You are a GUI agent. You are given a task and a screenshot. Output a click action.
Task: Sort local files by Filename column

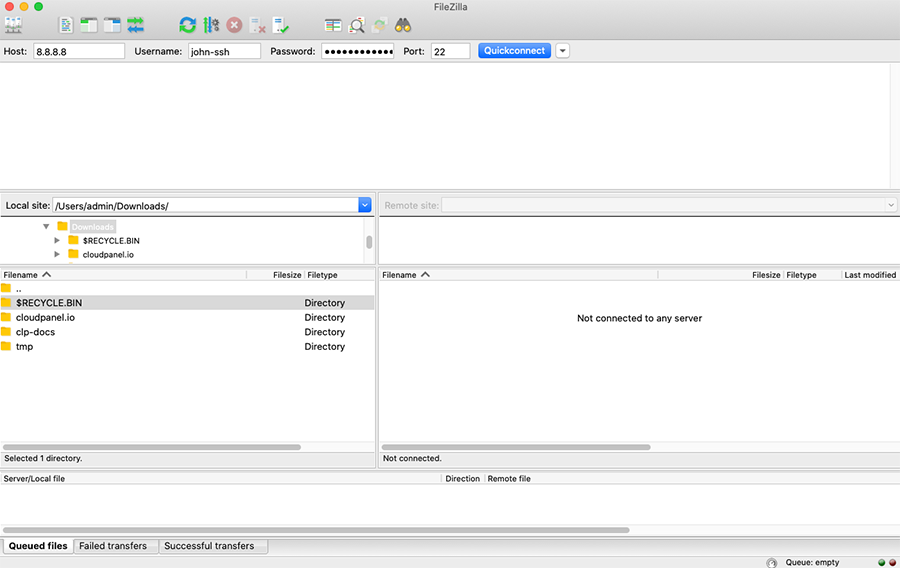tap(123, 275)
